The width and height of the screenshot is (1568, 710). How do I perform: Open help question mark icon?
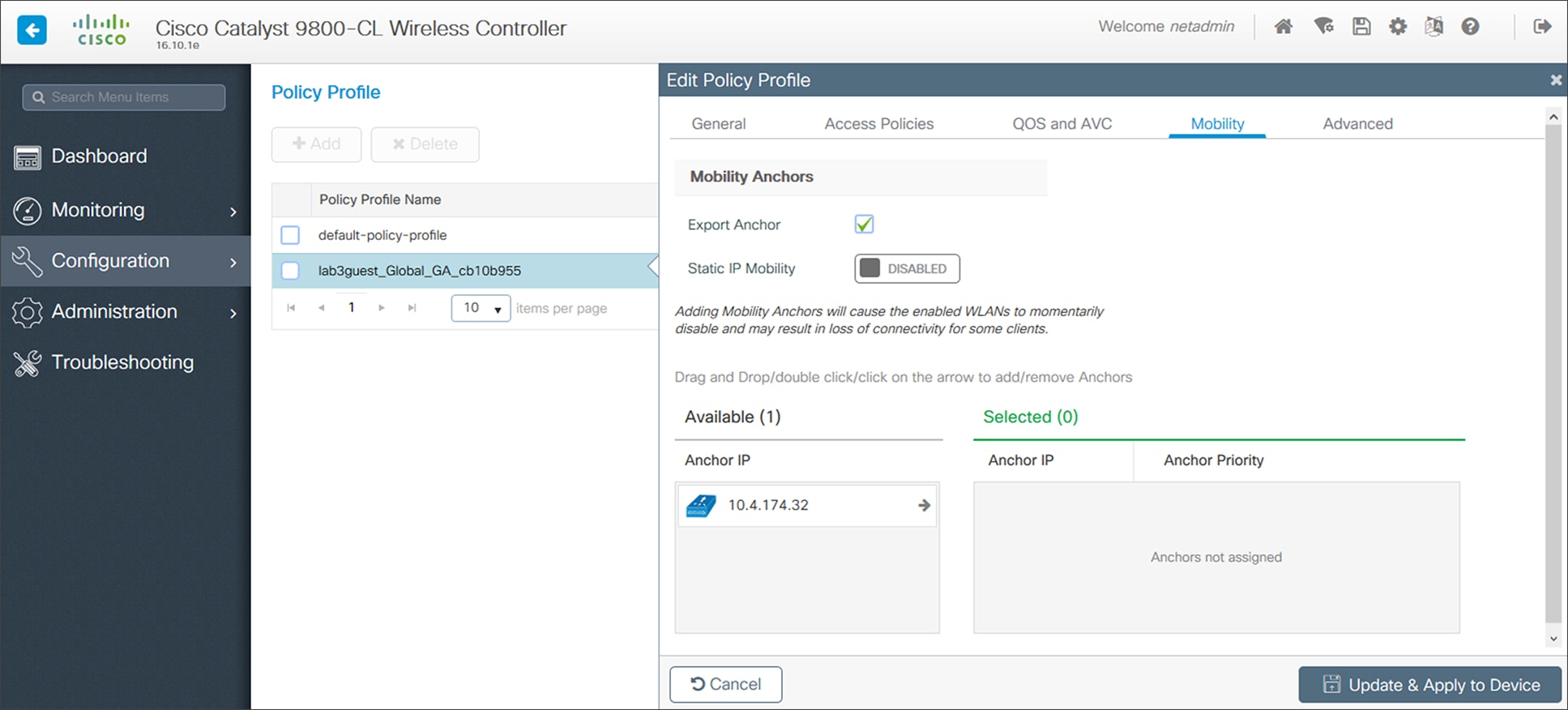click(1470, 27)
